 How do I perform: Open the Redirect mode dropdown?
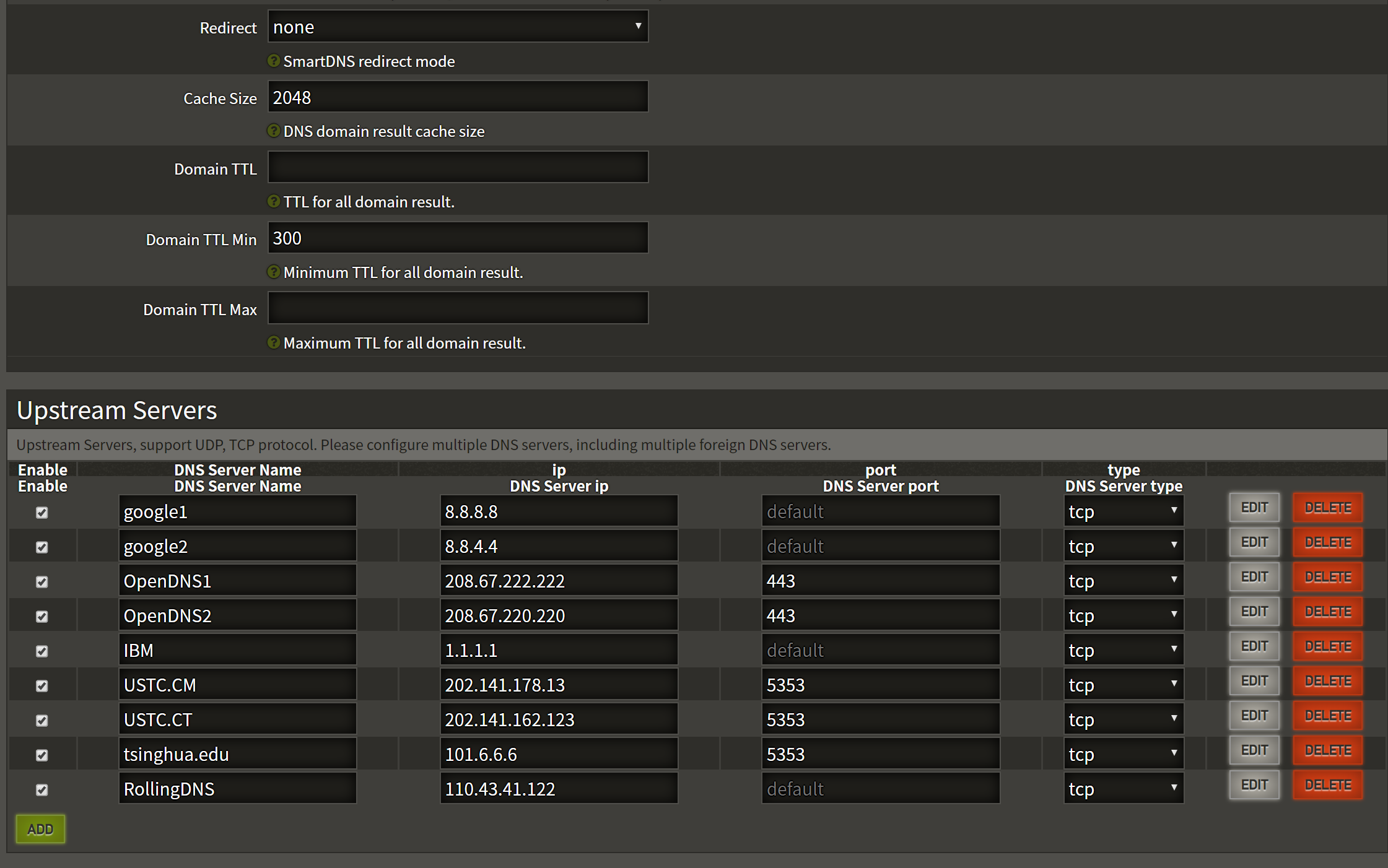tap(458, 27)
